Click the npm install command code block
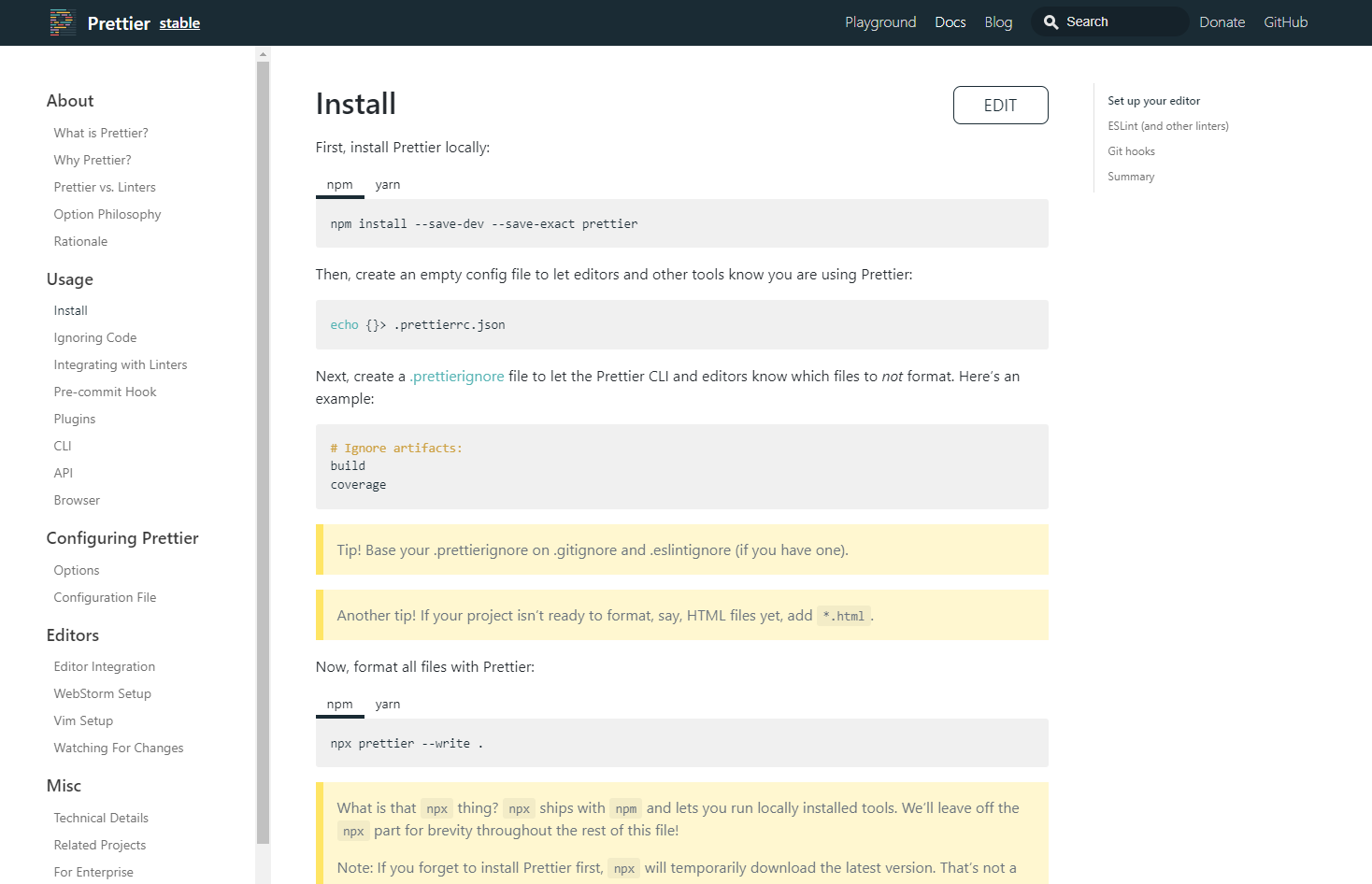1372x884 pixels. pos(682,223)
